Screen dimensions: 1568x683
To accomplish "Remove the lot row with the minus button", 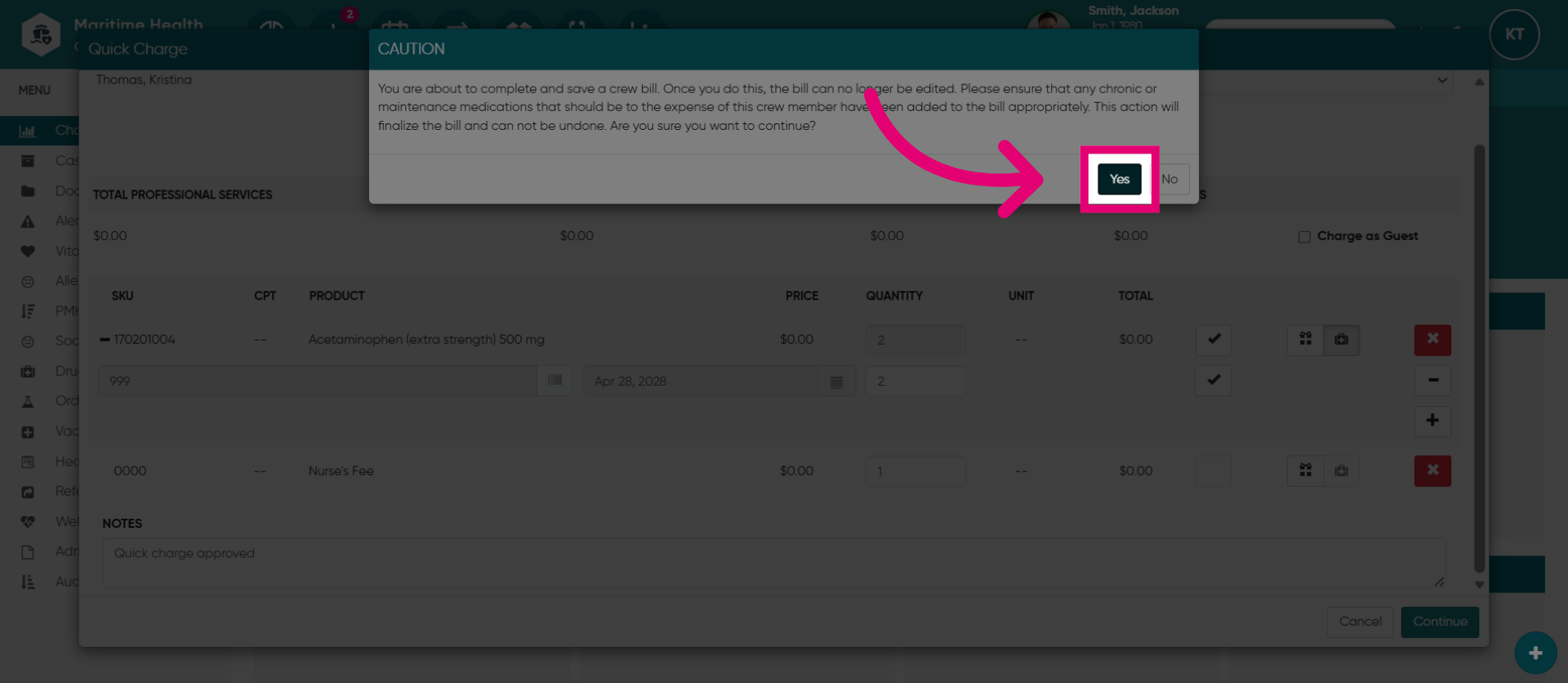I will click(x=1432, y=380).
